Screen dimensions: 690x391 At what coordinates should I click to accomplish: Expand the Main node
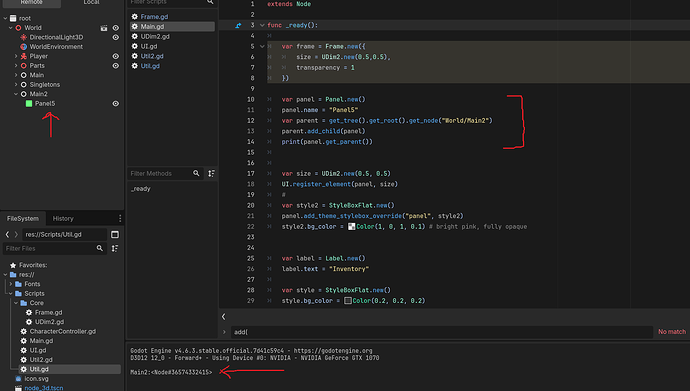[x=16, y=75]
